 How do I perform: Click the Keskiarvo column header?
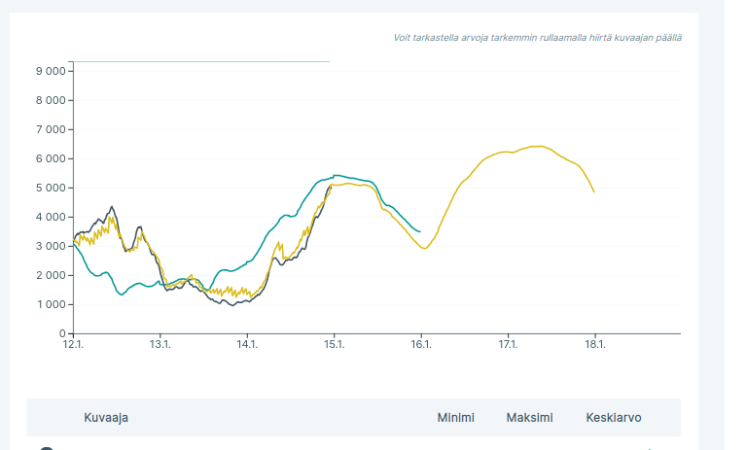613,417
